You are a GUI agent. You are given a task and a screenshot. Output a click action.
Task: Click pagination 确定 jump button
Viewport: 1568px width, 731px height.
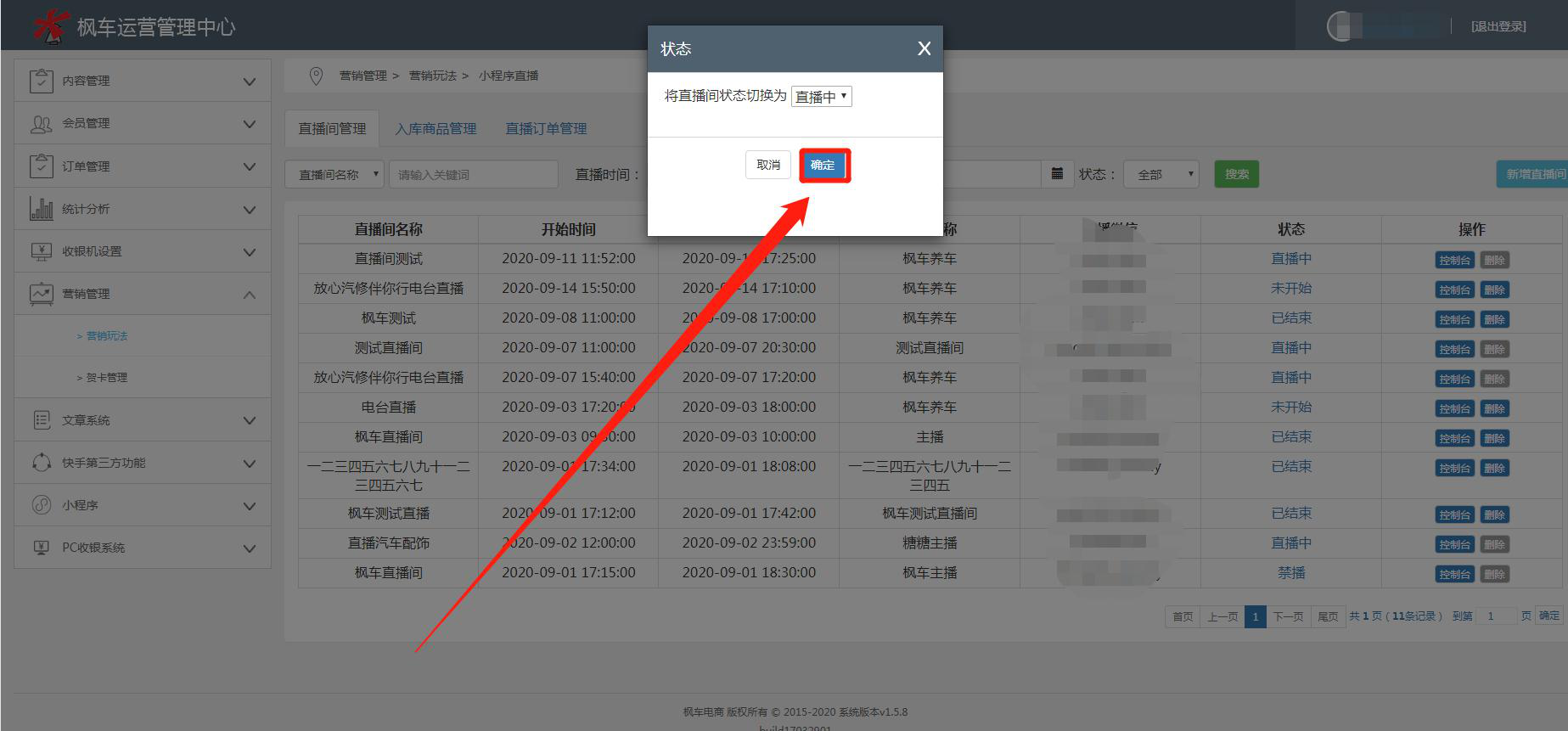[x=1549, y=616]
